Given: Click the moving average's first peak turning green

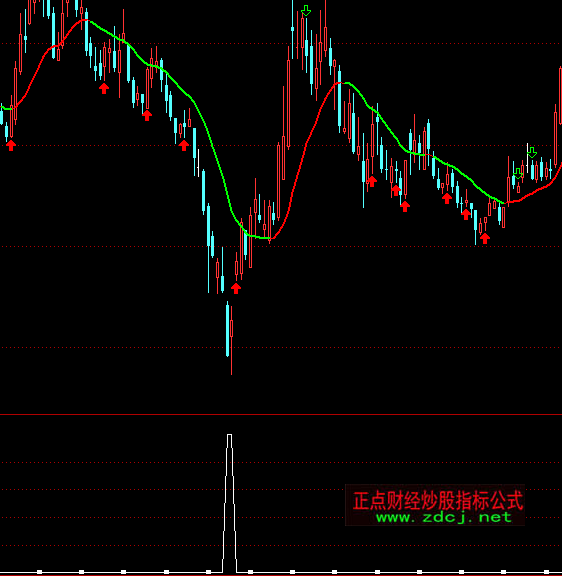Looking at the screenshot, I should point(87,21).
